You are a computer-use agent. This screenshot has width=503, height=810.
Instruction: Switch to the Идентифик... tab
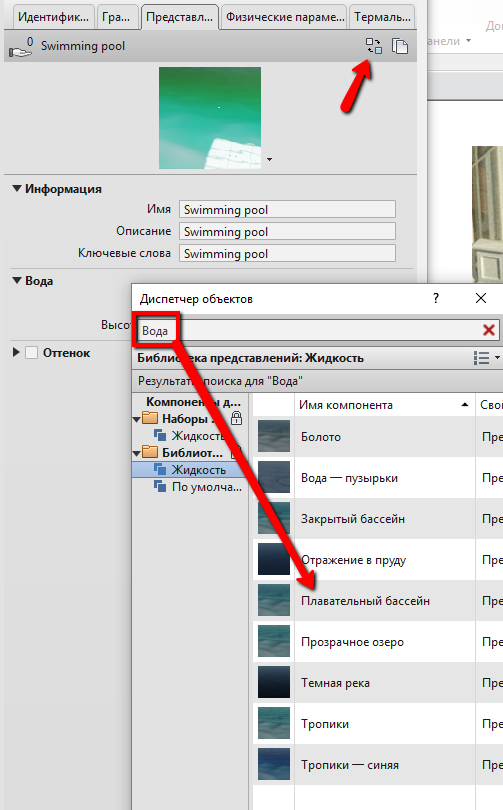pyautogui.click(x=53, y=17)
